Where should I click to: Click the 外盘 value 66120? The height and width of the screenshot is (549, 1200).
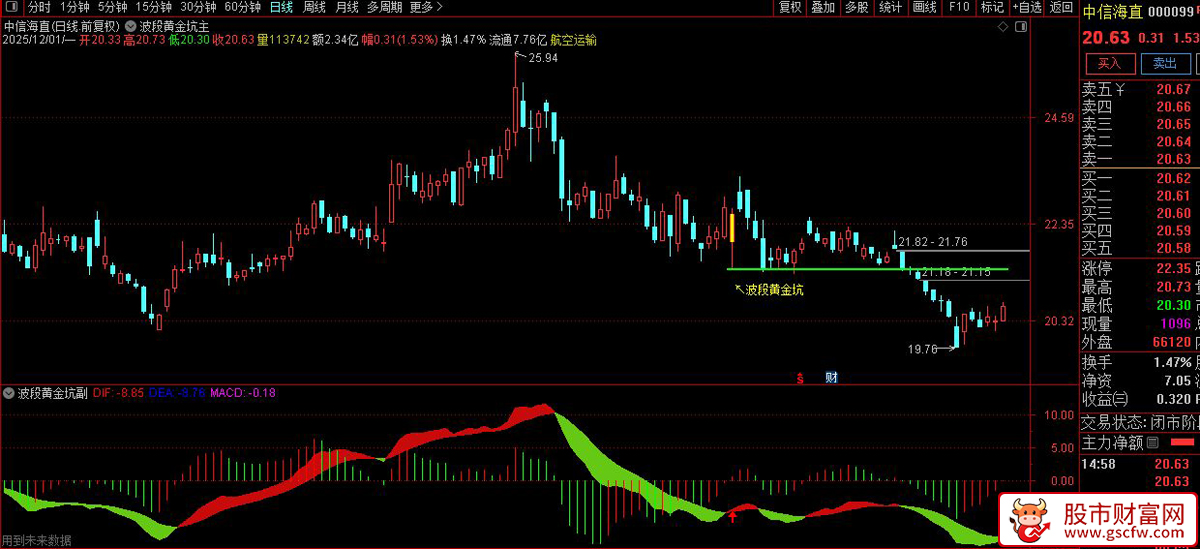coord(1170,342)
